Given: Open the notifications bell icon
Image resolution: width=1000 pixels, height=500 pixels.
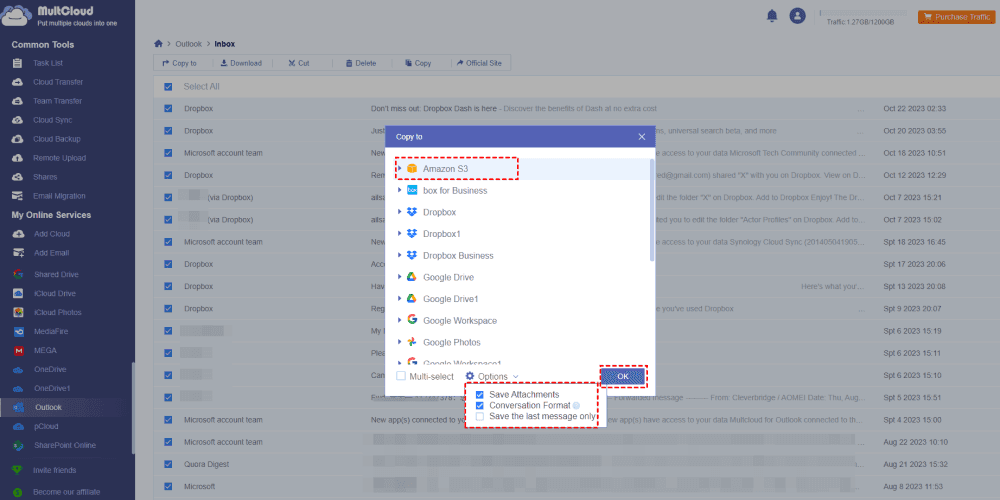Looking at the screenshot, I should click(x=772, y=16).
